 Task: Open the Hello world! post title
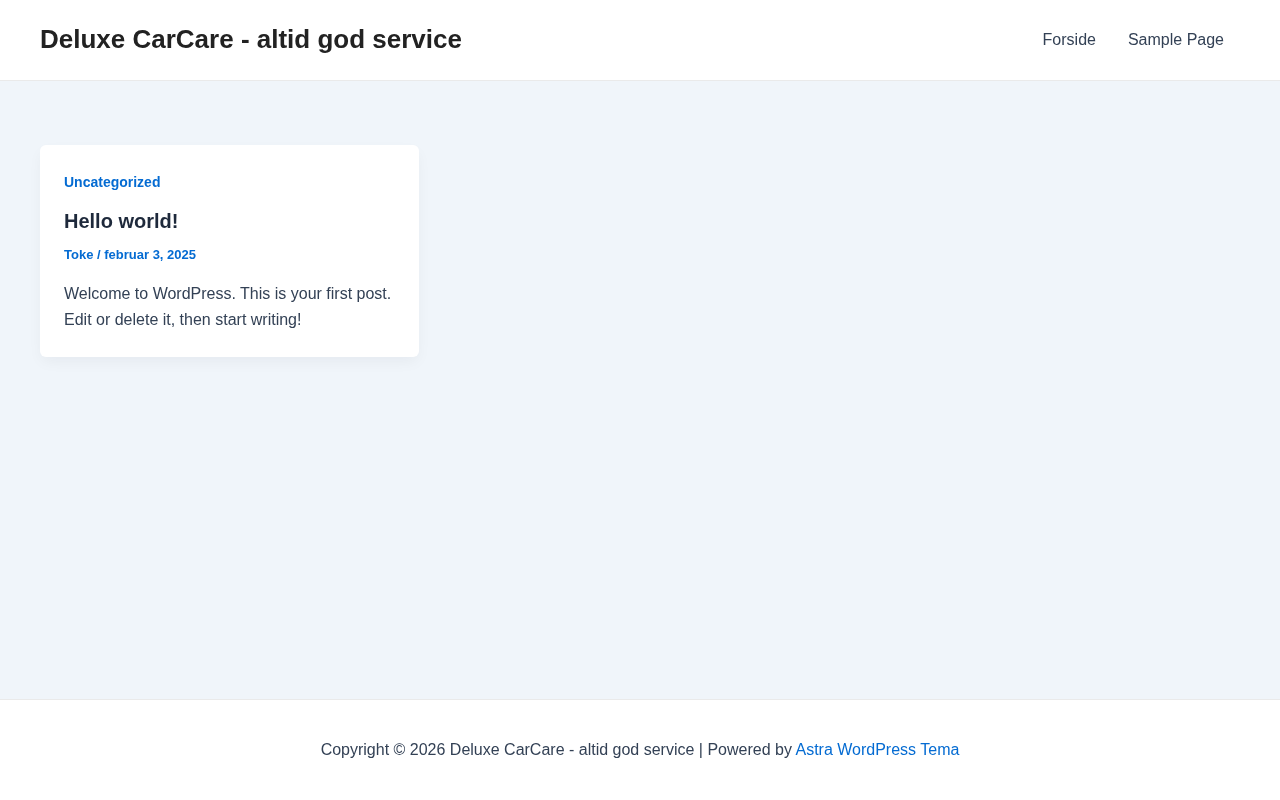point(121,221)
